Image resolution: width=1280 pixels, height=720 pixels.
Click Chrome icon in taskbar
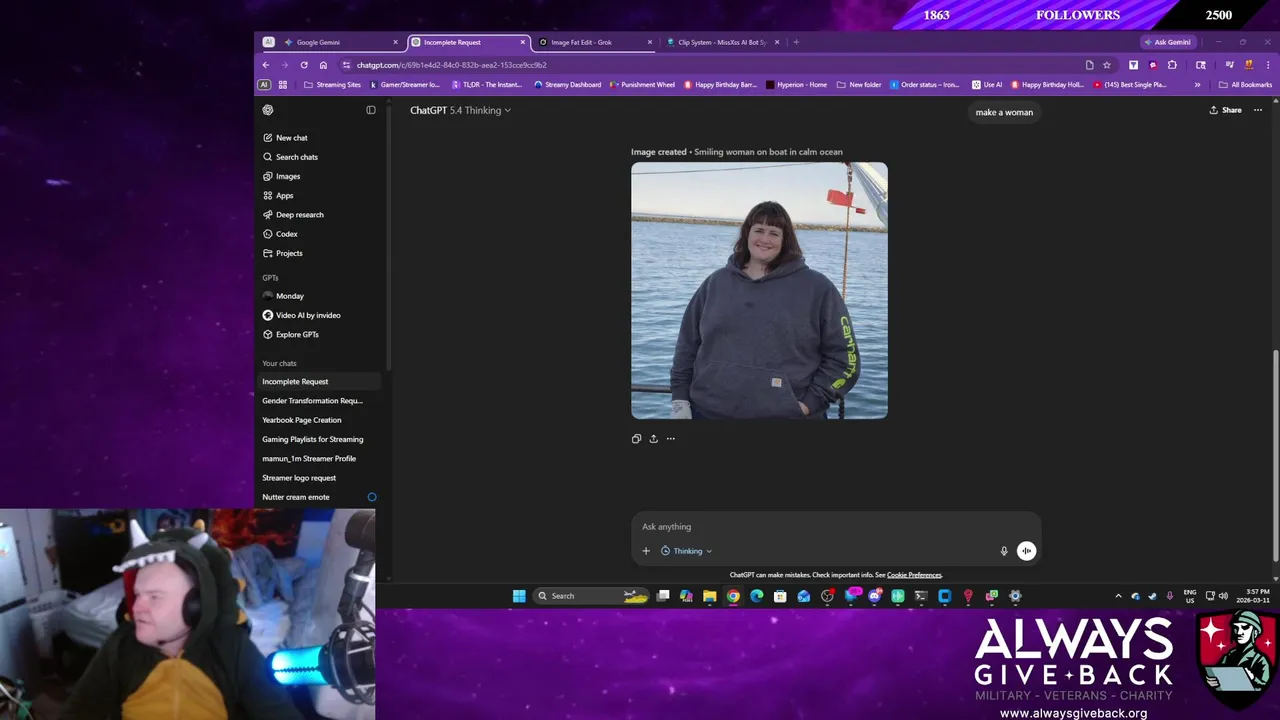point(733,596)
